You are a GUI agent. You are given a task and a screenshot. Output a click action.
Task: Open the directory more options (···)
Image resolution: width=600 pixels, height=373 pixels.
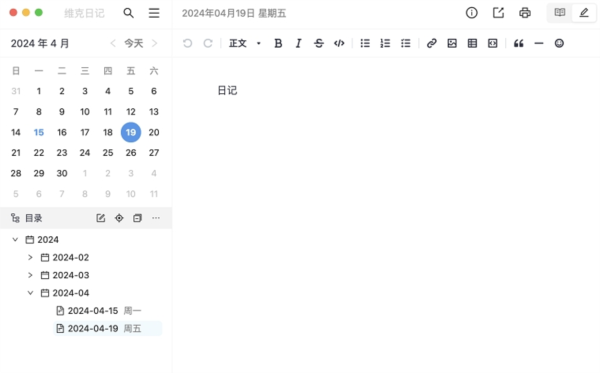coord(156,218)
